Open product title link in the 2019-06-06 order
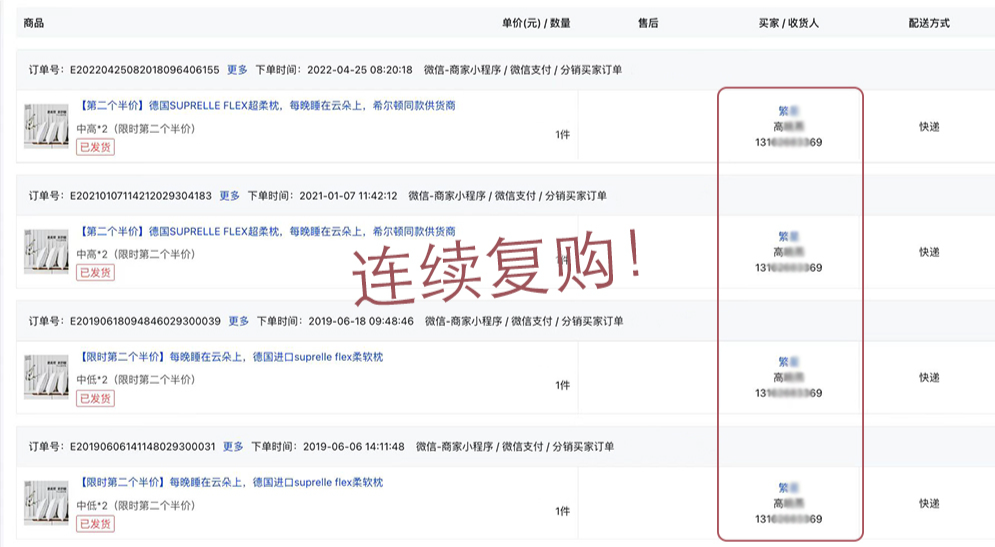 coord(230,482)
